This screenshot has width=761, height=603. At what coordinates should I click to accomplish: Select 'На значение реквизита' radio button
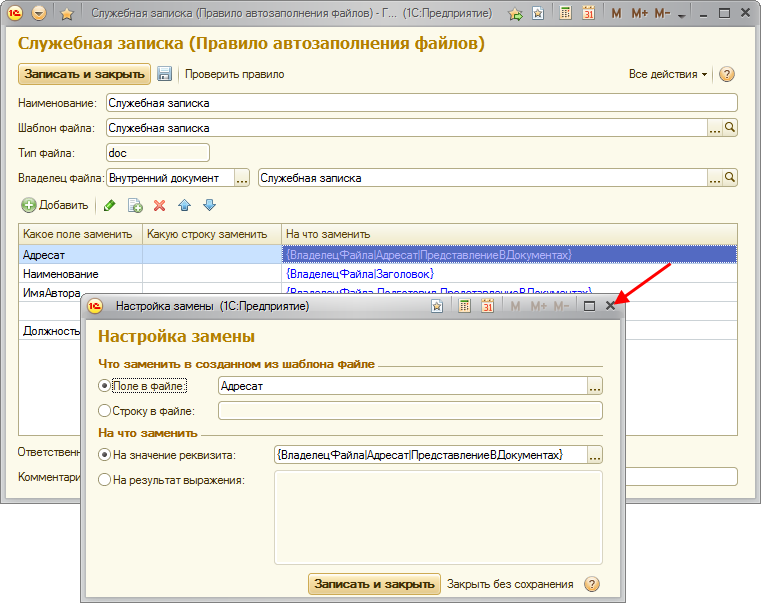(104, 455)
